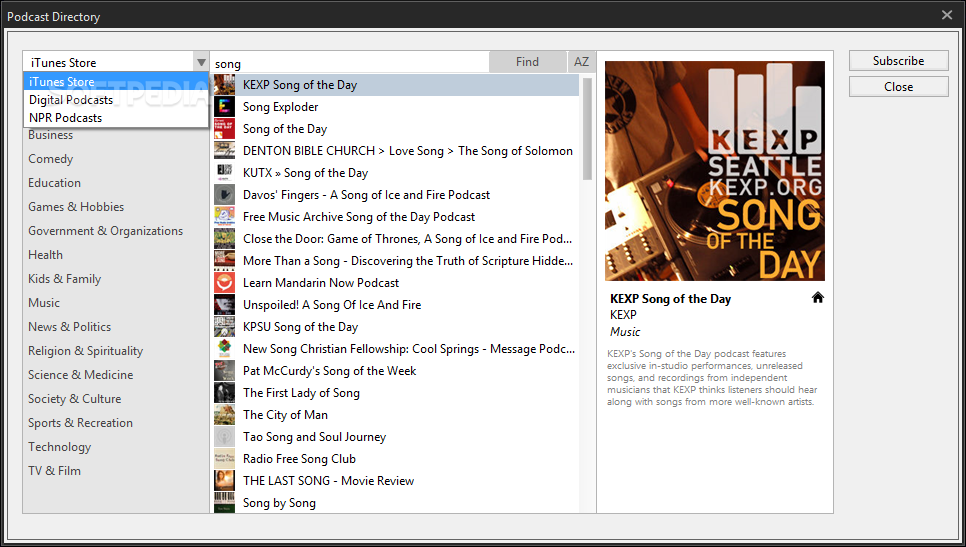Image resolution: width=966 pixels, height=547 pixels.
Task: Open the iTunes Store directory dropdown arrow
Action: [201, 62]
